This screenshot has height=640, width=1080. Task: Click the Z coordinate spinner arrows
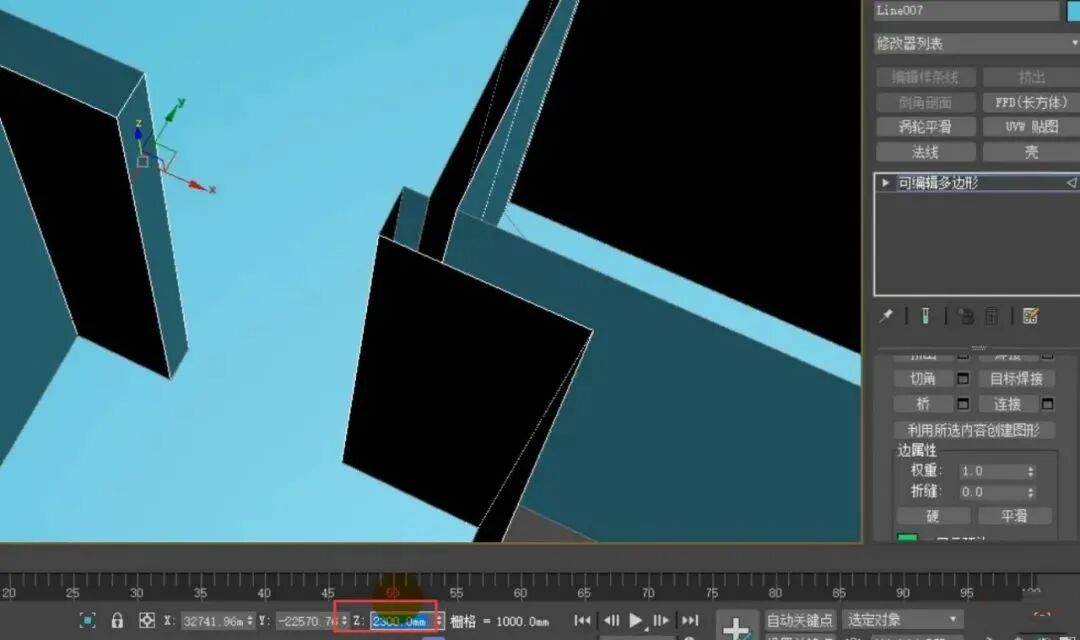439,621
